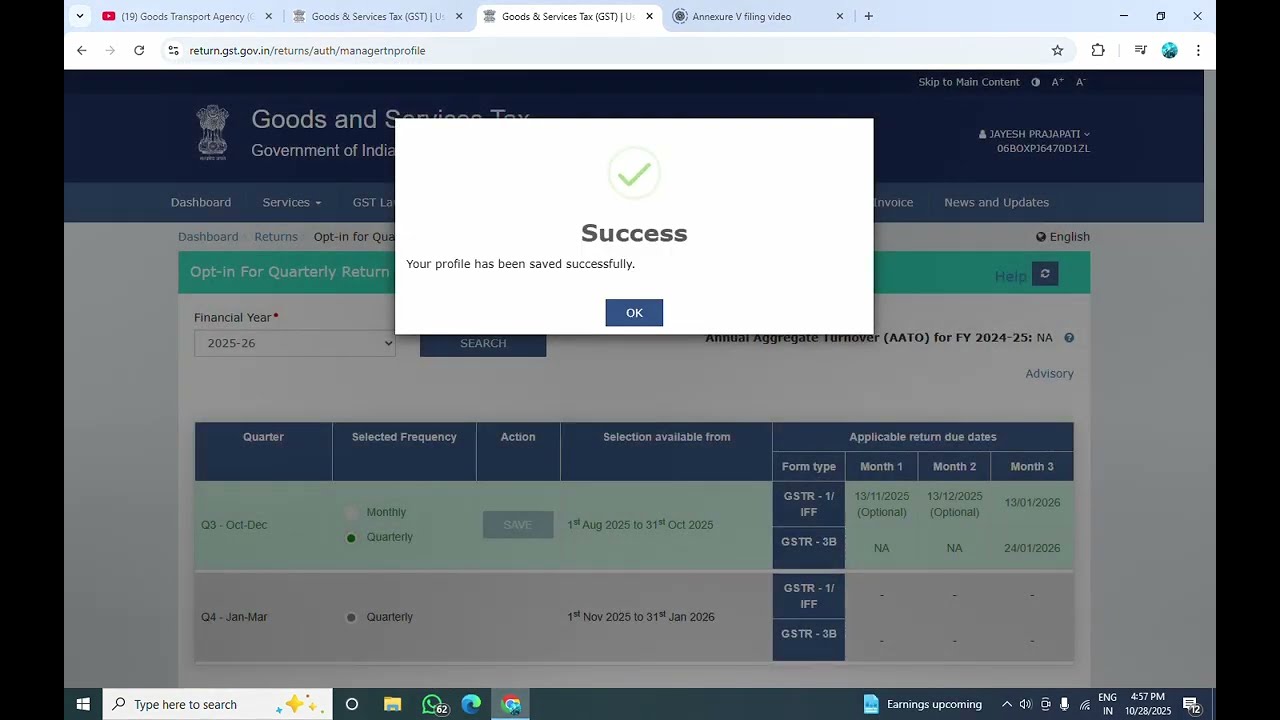This screenshot has height=720, width=1280.
Task: Open the notifications center
Action: [1191, 704]
